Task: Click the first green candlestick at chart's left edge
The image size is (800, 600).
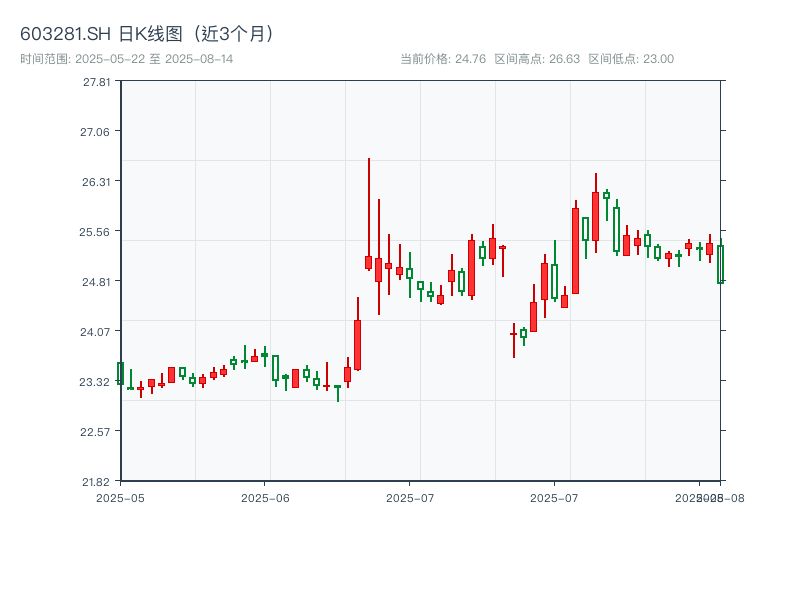Action: tap(120, 373)
